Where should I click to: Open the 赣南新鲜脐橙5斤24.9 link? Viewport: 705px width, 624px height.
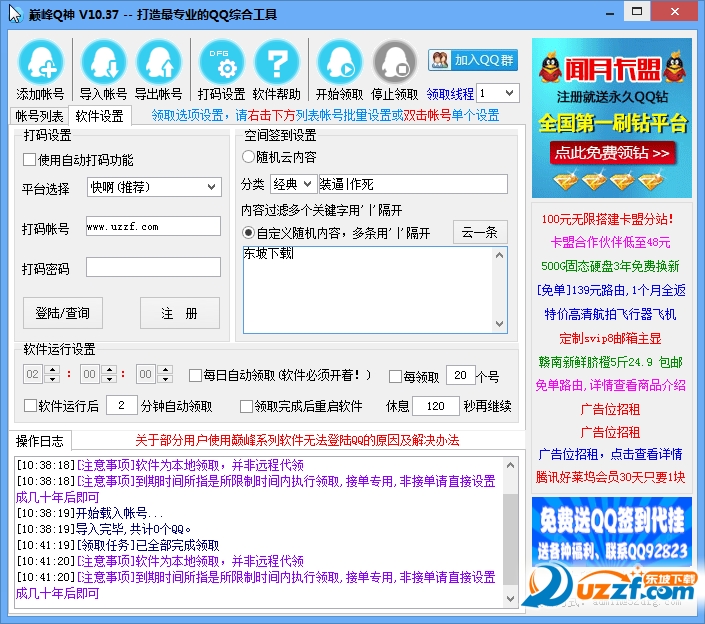(610, 362)
